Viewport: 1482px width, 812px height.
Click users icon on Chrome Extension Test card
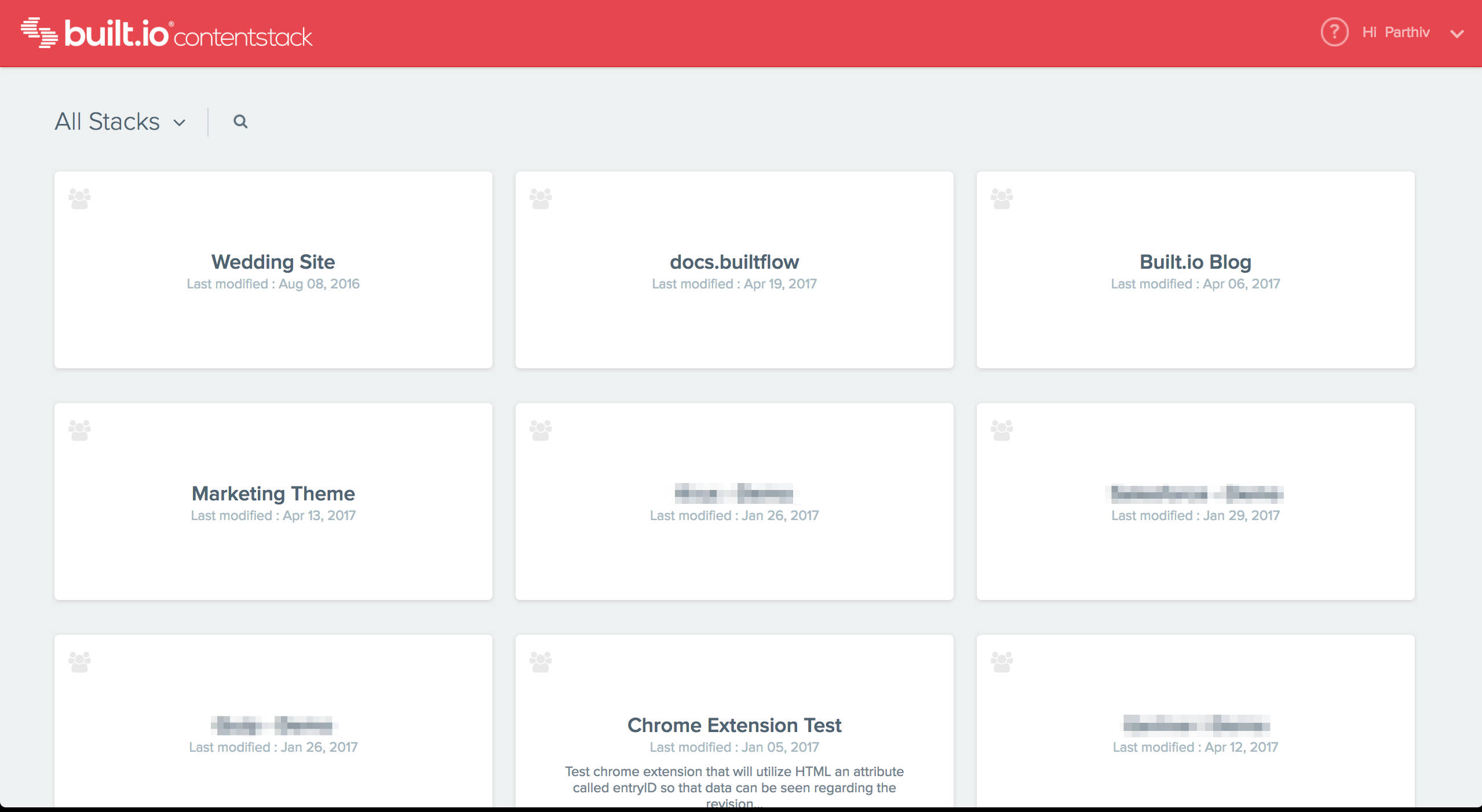coord(541,662)
